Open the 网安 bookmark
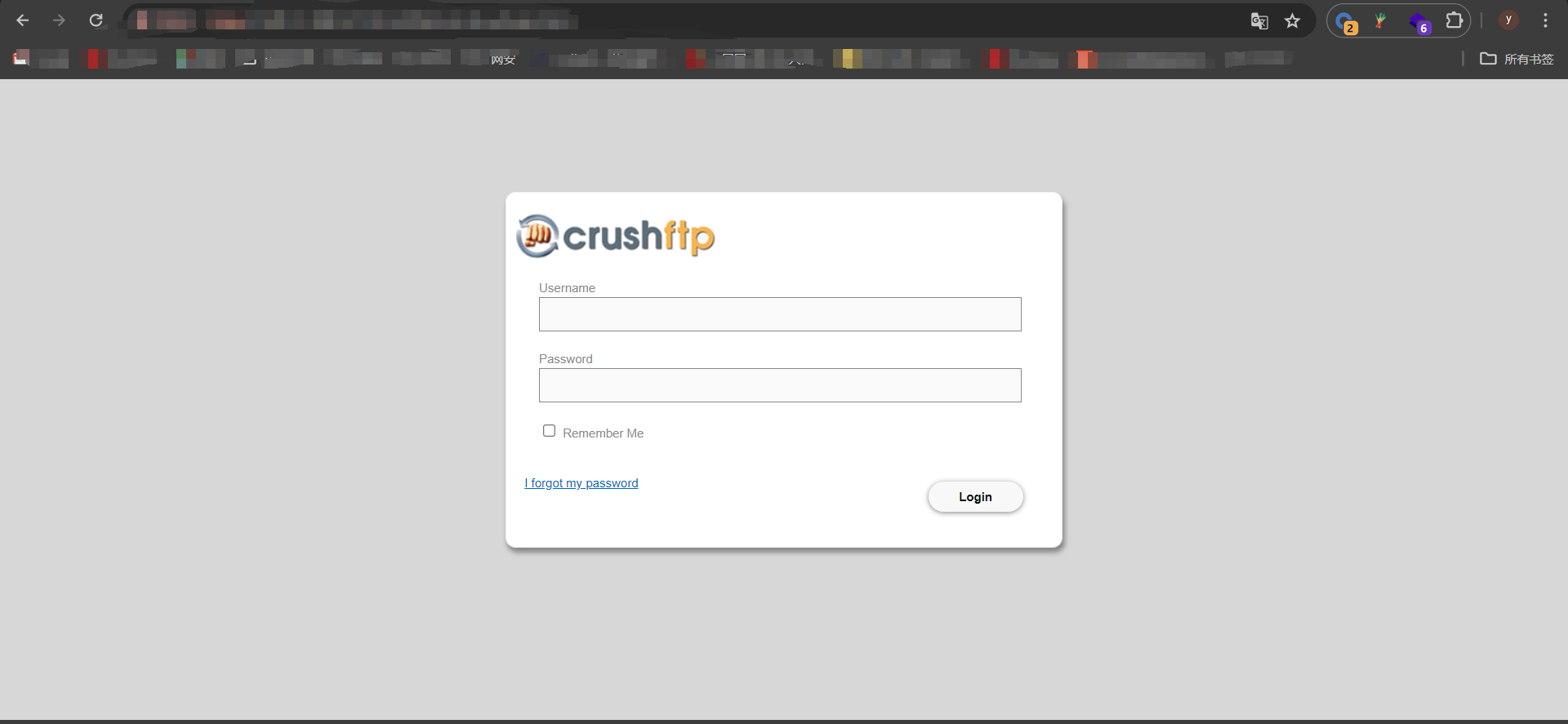The image size is (1568, 724). click(503, 60)
